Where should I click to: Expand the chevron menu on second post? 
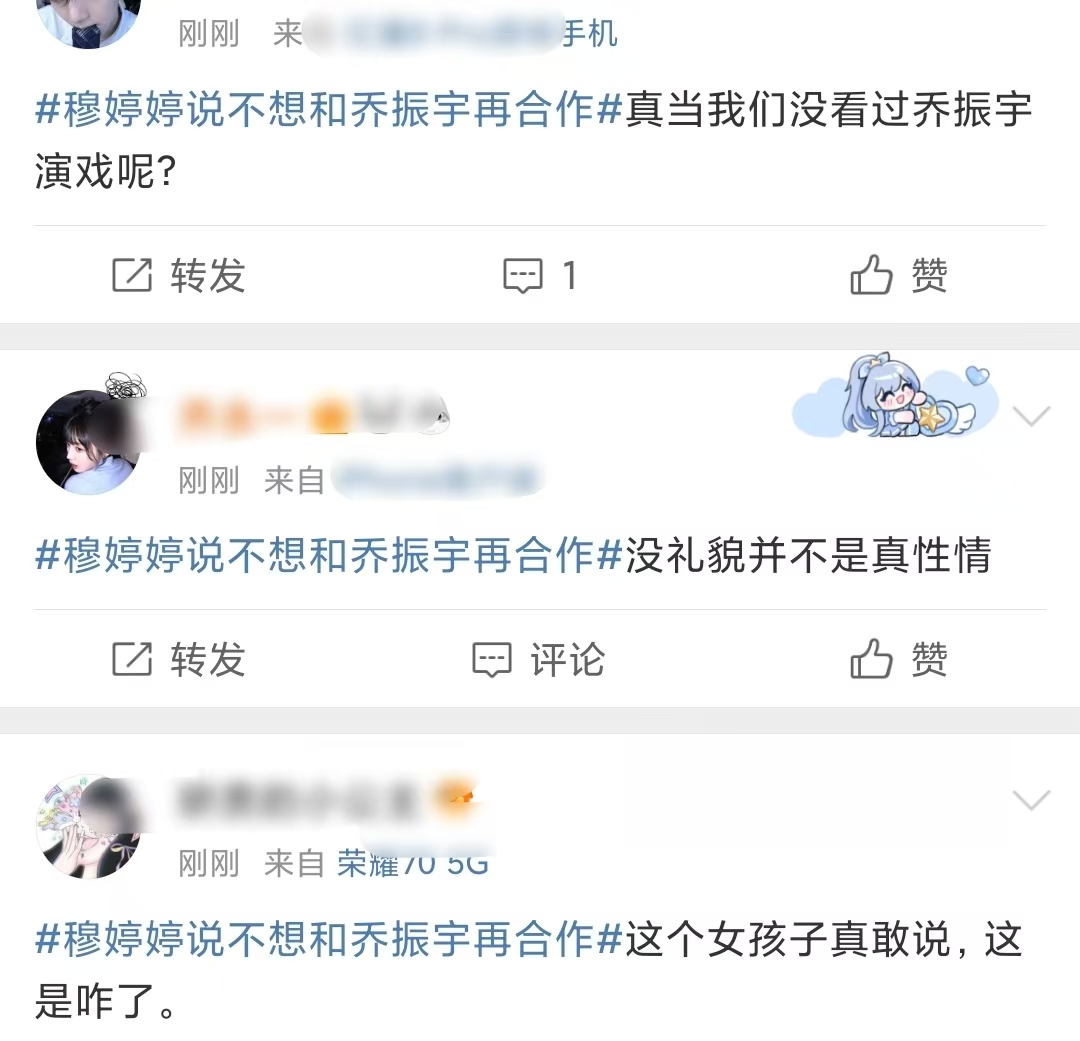1031,415
